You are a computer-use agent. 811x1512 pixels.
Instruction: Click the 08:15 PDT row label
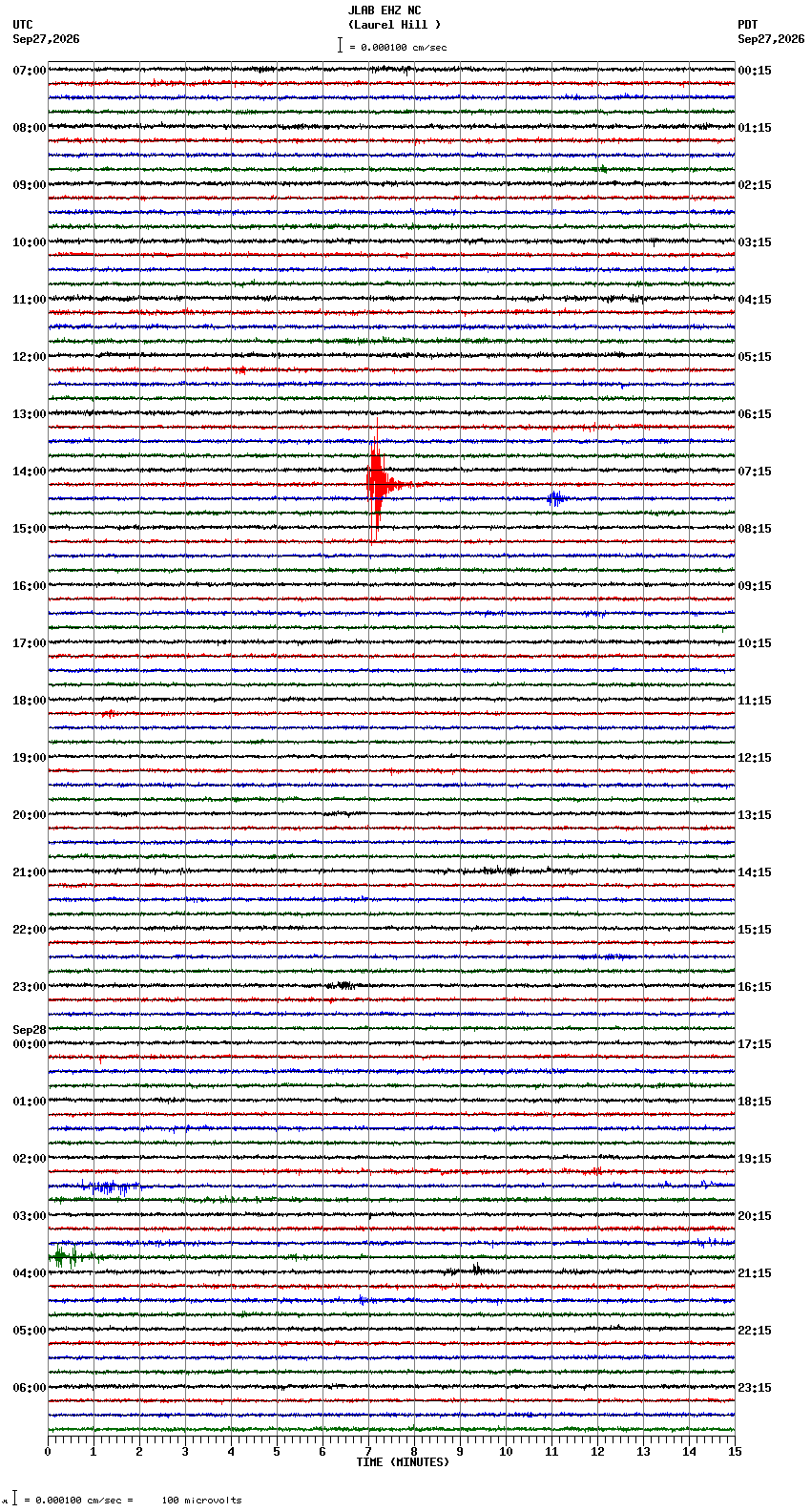(x=755, y=529)
